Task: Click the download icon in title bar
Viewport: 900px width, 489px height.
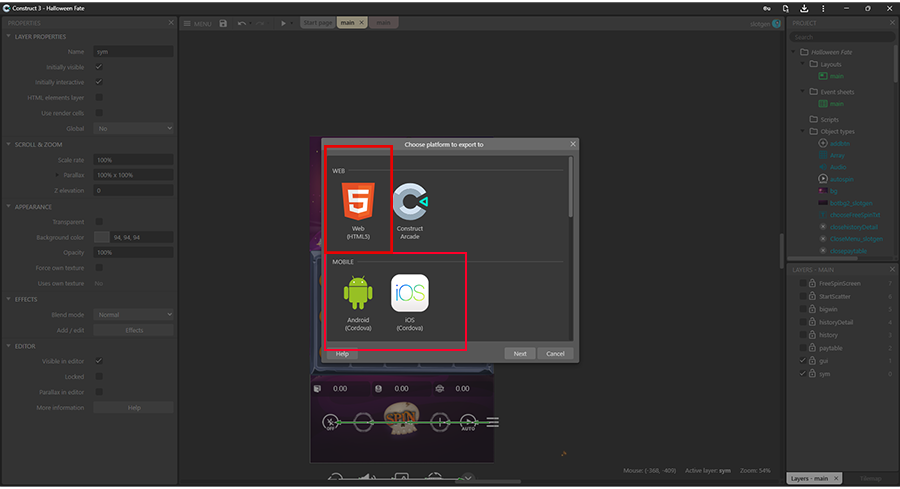Action: point(803,8)
